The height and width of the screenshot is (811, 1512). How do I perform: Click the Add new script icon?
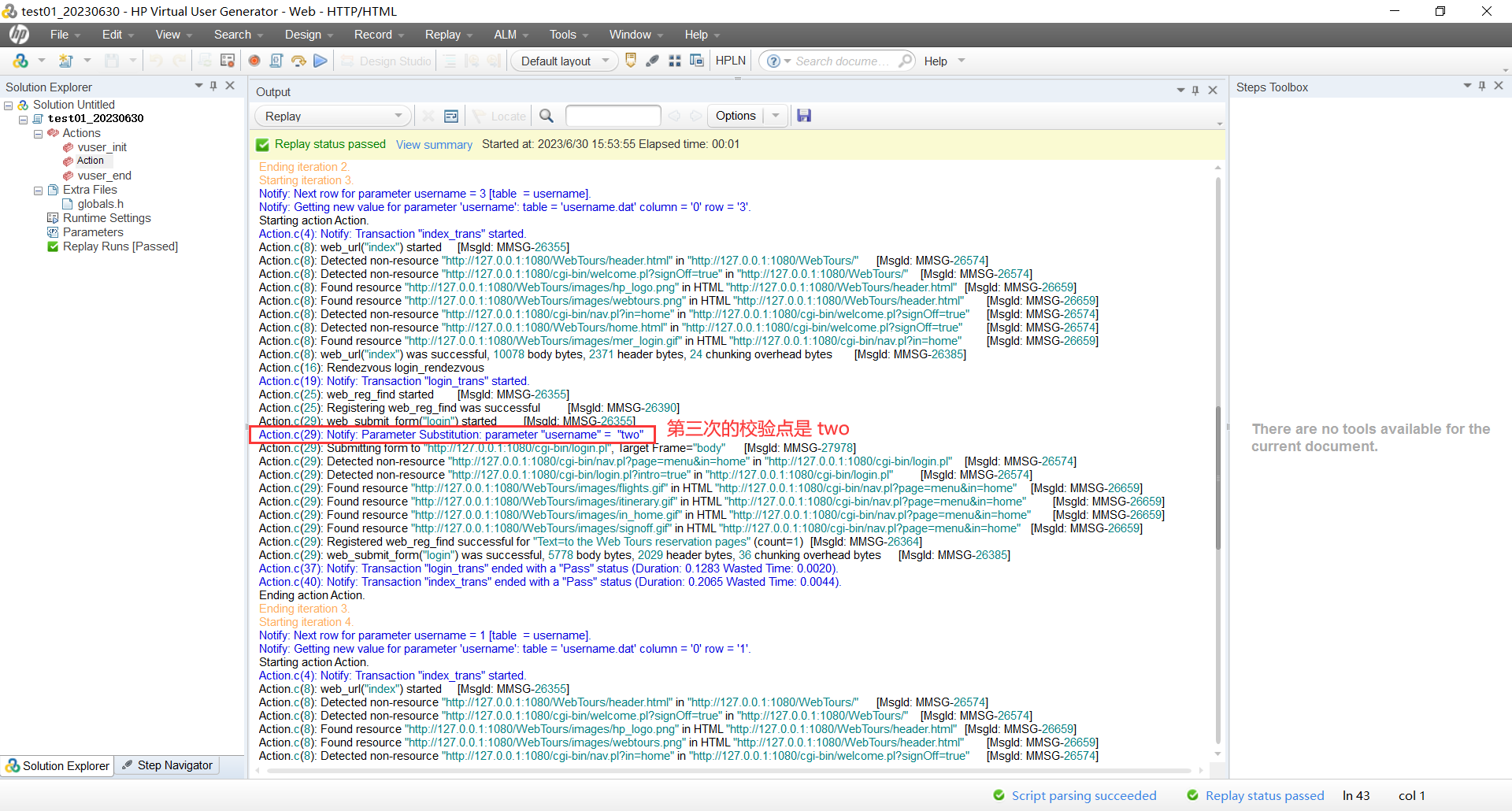pyautogui.click(x=66, y=61)
